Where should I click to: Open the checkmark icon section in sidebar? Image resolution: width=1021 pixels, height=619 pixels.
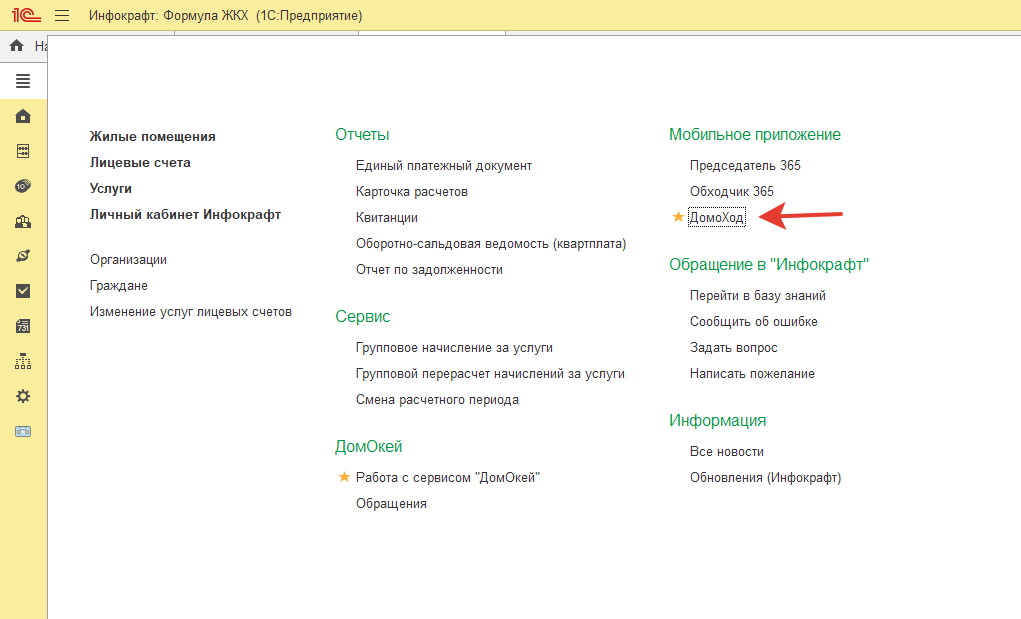coord(23,291)
